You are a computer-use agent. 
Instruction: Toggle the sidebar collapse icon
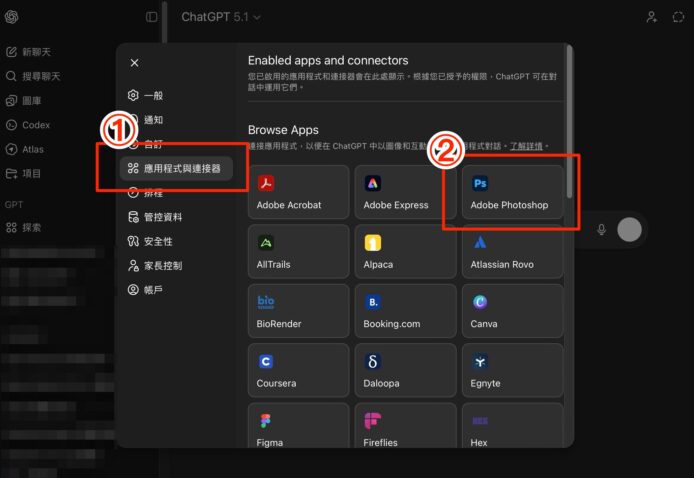[152, 17]
